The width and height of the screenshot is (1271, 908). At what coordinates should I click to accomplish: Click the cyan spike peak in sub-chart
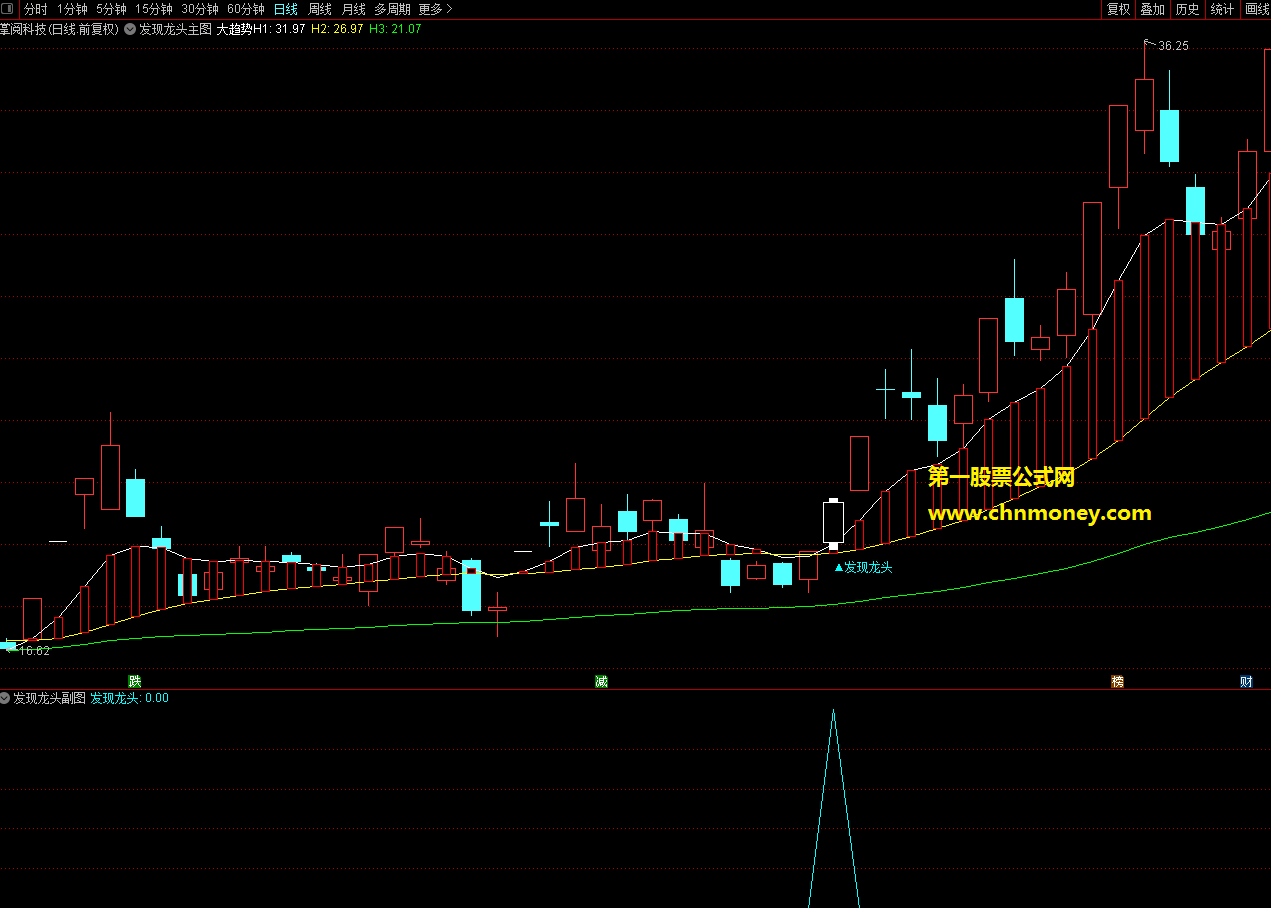pos(833,712)
